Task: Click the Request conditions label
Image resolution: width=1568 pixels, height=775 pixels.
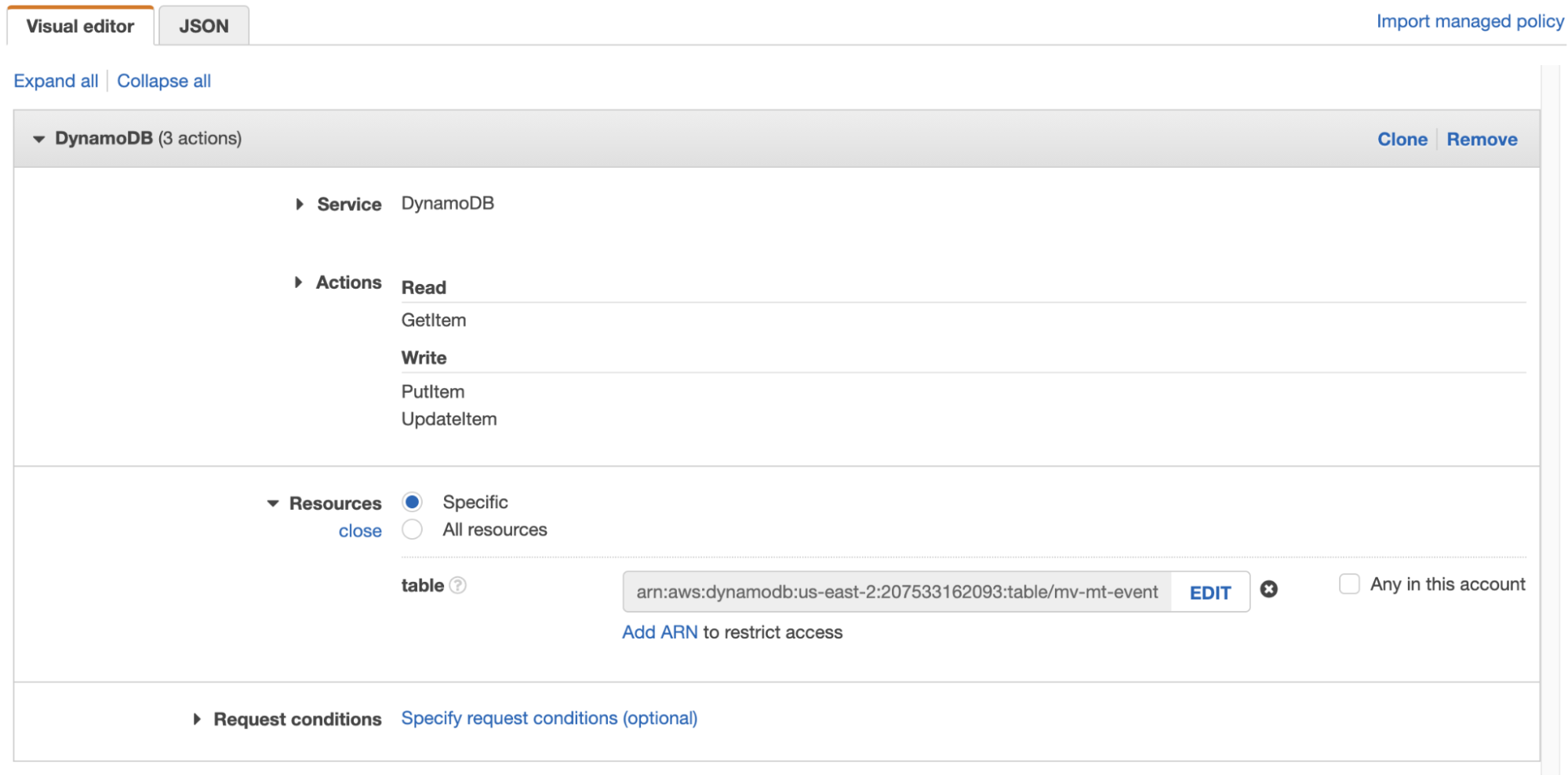Action: pyautogui.click(x=297, y=719)
